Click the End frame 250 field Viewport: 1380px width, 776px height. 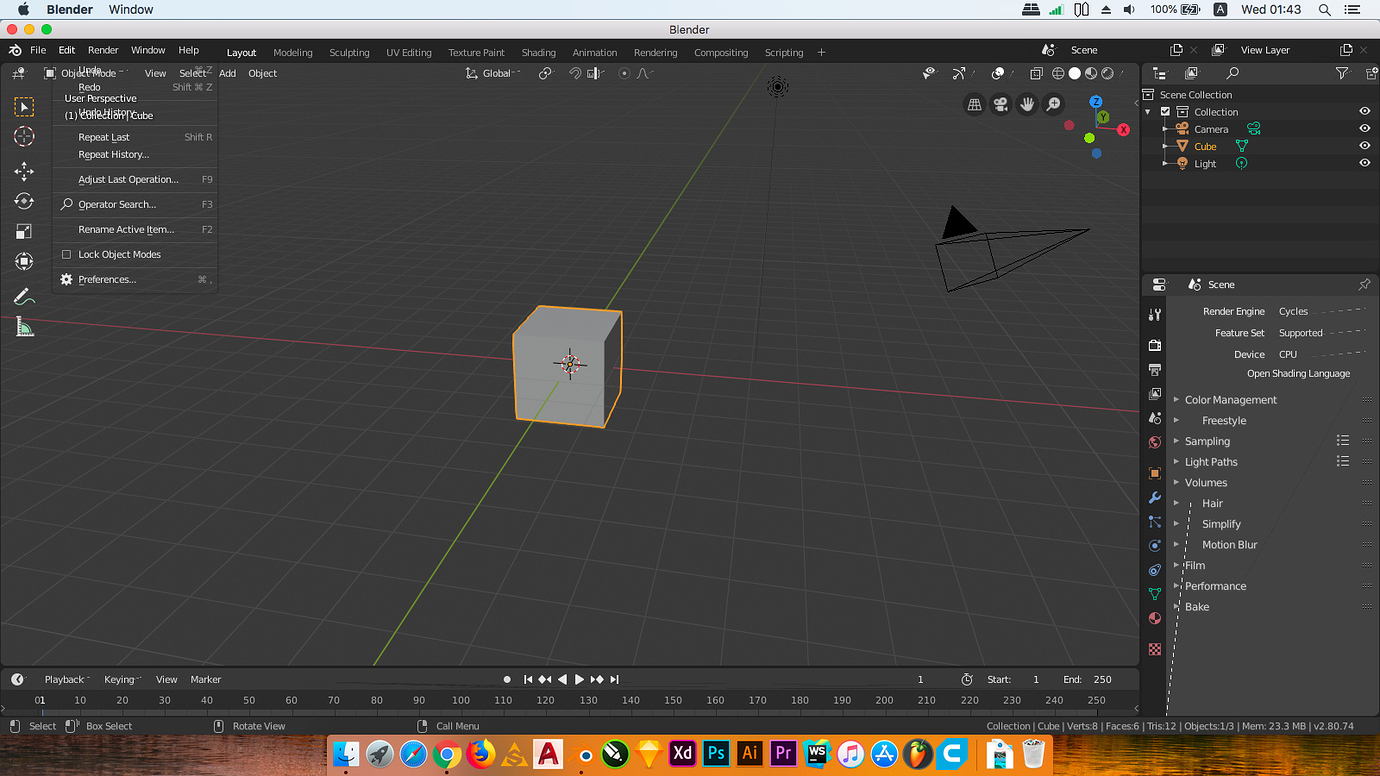(x=1089, y=679)
